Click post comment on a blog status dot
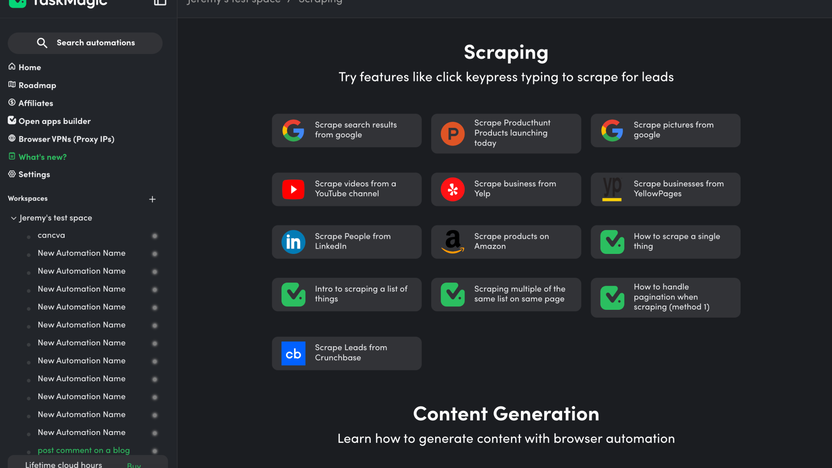The height and width of the screenshot is (468, 832). click(x=154, y=451)
